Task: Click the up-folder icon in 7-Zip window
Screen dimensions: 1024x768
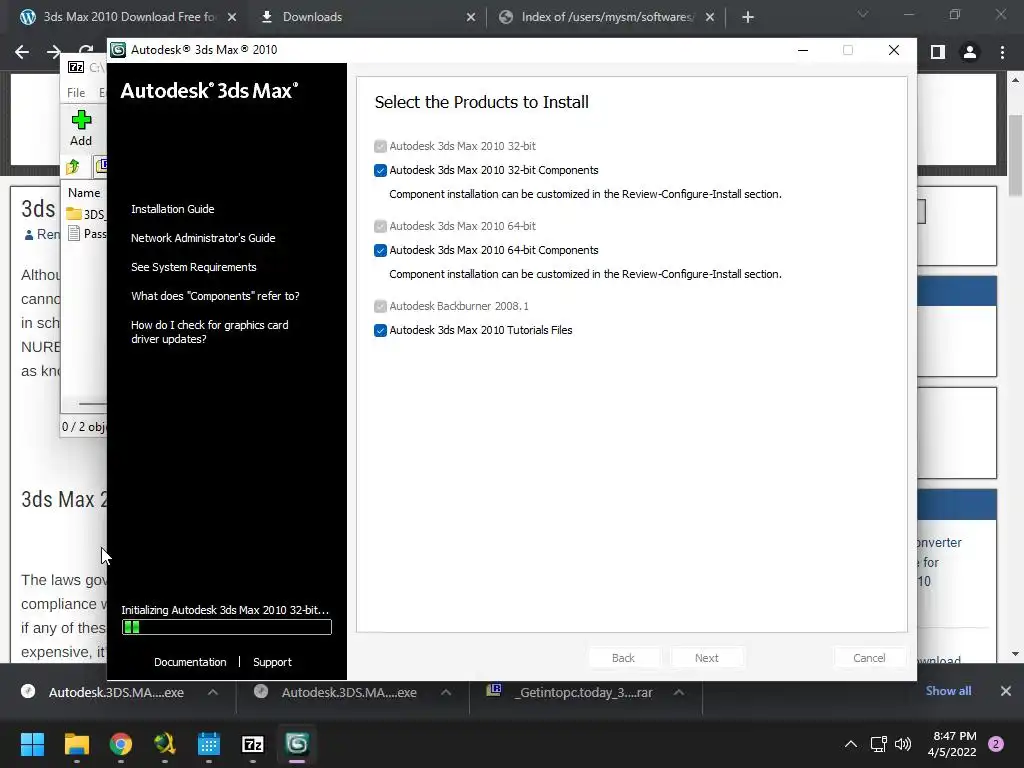Action: [73, 167]
